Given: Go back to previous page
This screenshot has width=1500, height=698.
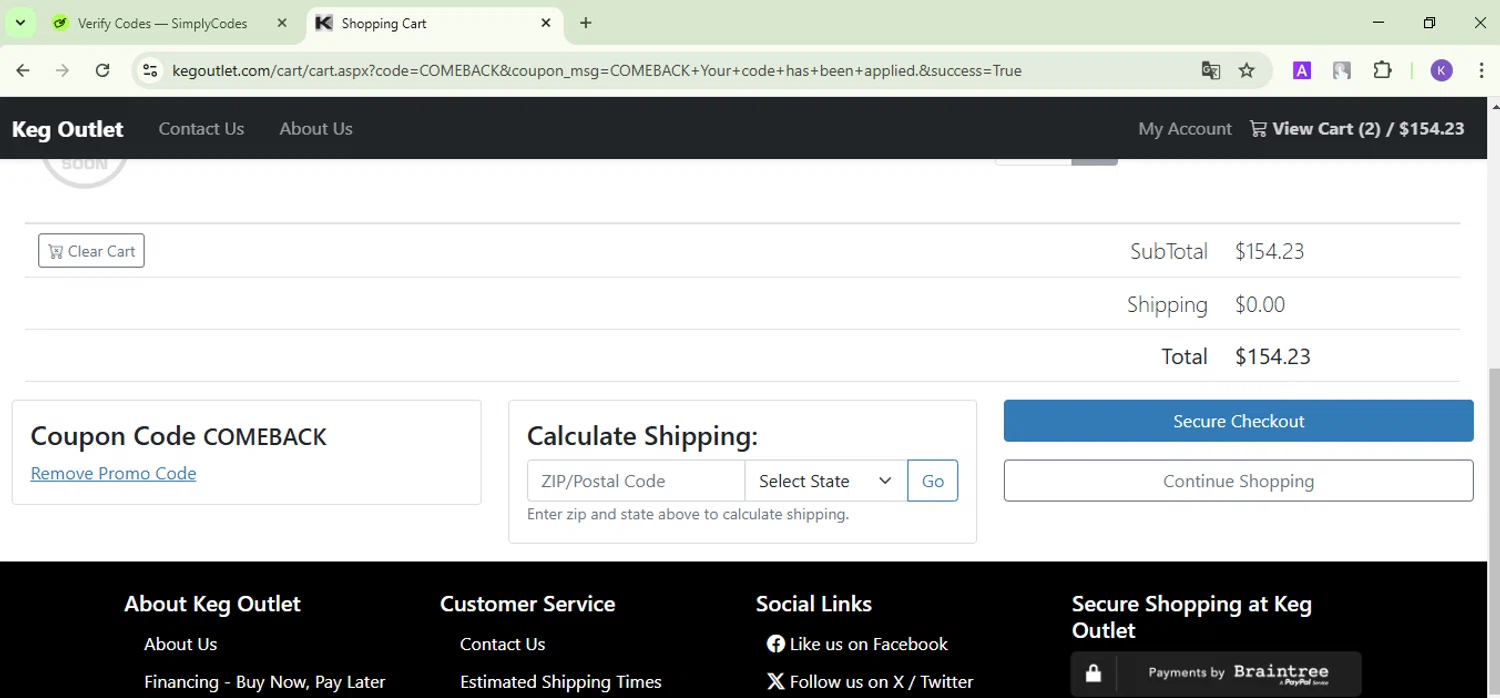Looking at the screenshot, I should (23, 70).
